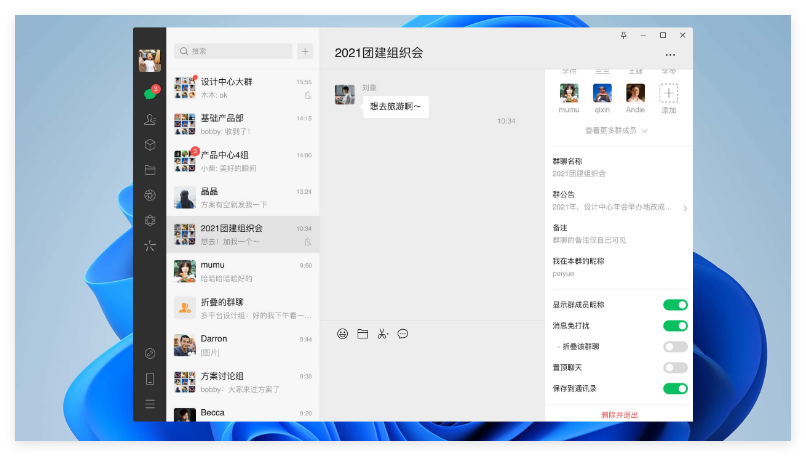
Task: Open the Moments aperture icon in the sidebar
Action: coord(150,195)
